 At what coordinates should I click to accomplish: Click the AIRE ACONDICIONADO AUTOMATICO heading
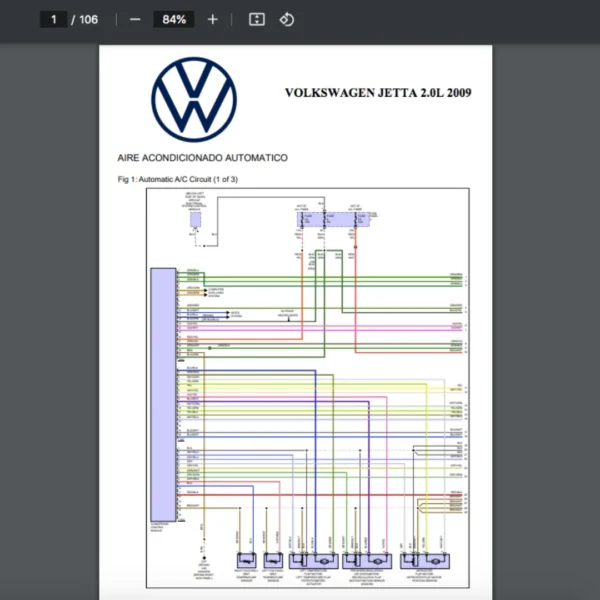(x=203, y=158)
